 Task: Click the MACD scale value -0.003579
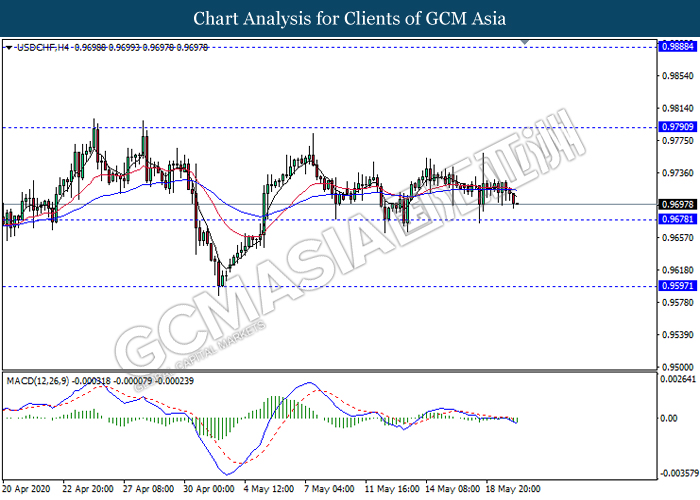pos(679,473)
